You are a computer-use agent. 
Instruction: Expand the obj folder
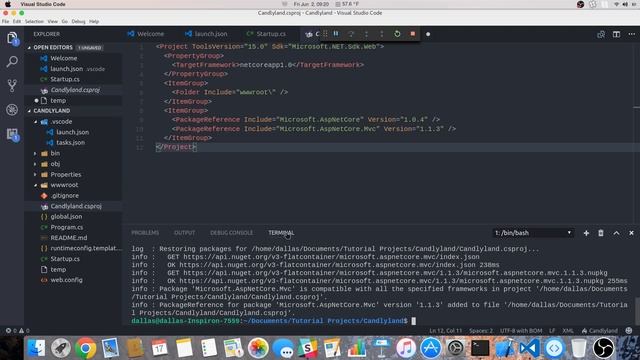pyautogui.click(x=36, y=164)
